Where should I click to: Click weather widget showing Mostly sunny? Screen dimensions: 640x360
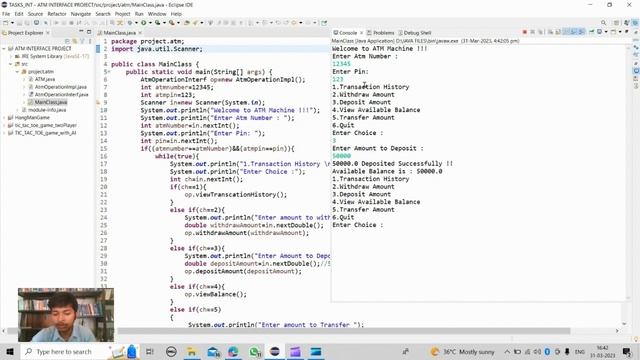(x=462, y=351)
